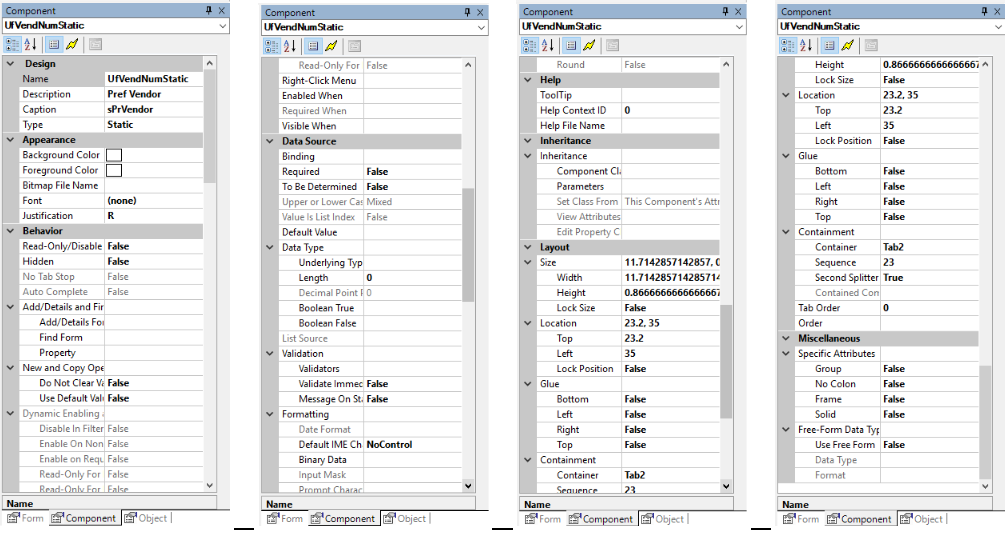
Task: Collapse the Layout category
Action: (527, 247)
